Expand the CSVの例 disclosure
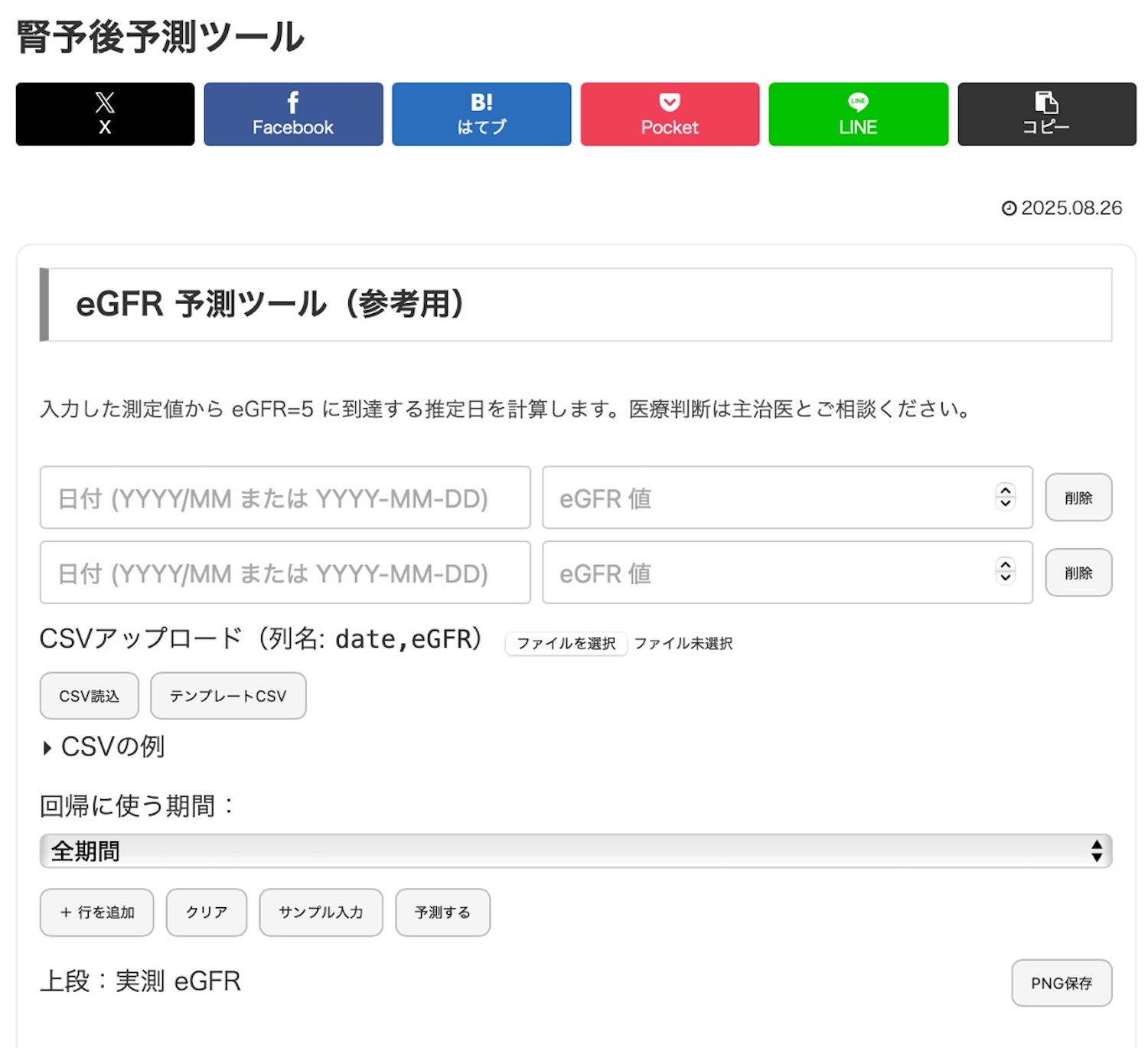This screenshot has height=1048, width=1148. pyautogui.click(x=104, y=746)
